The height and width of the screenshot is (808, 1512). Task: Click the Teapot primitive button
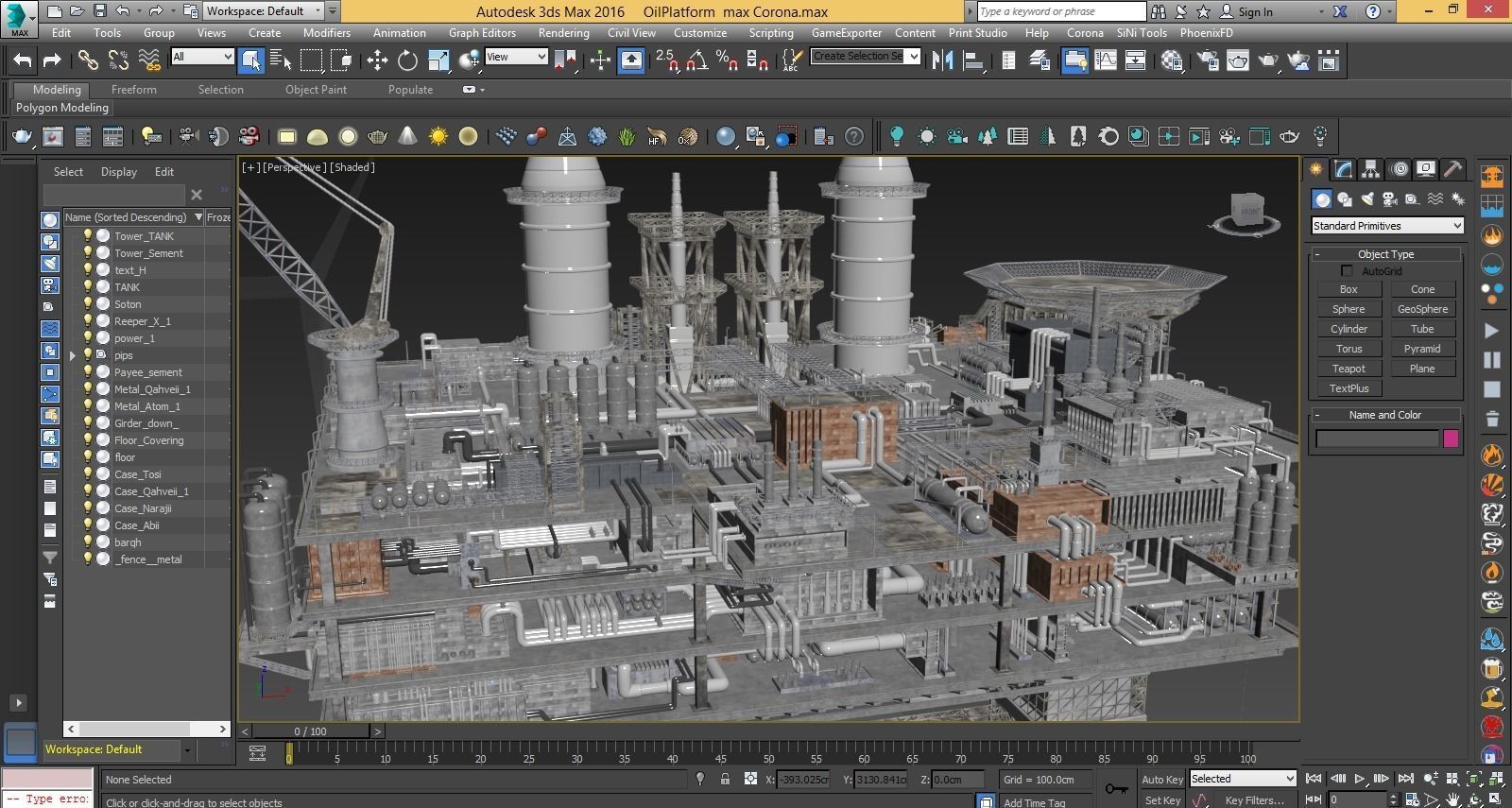(1349, 369)
